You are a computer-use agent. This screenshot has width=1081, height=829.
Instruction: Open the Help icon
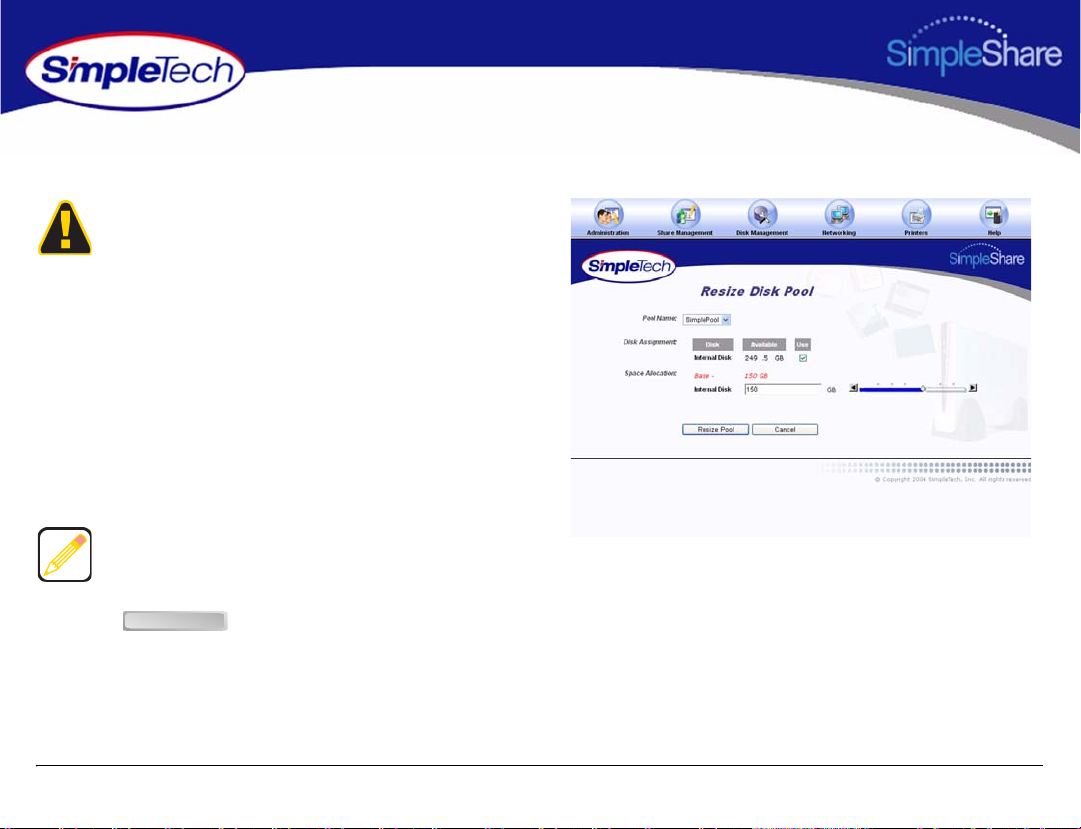pyautogui.click(x=993, y=214)
